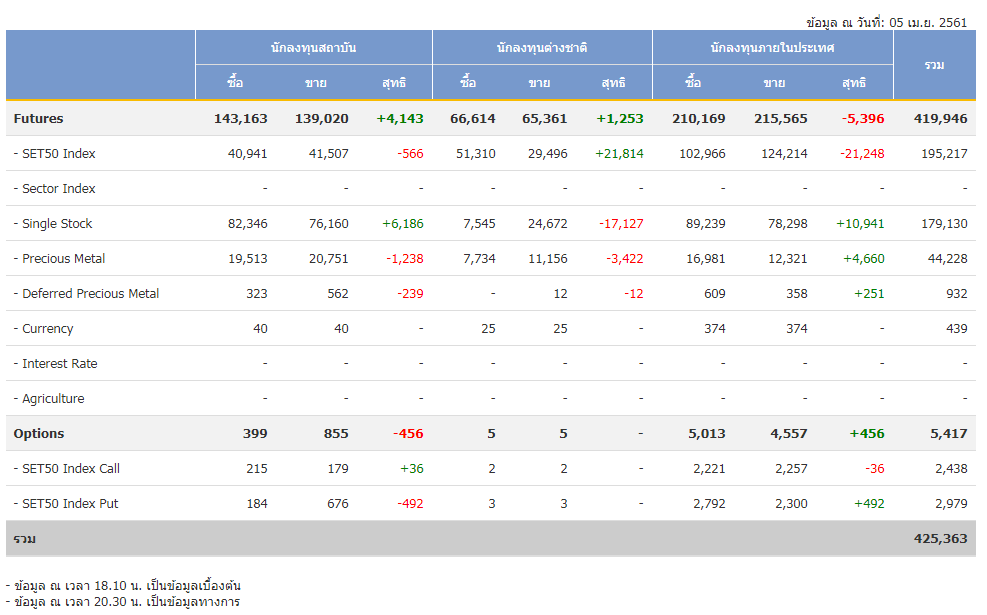
Task: Click SET50 Index local buy 102,966
Action: click(x=702, y=154)
